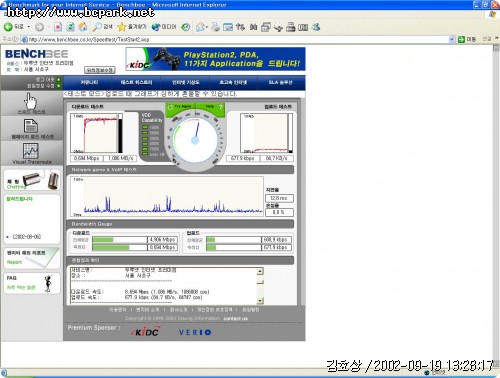
Task: Click the Refresh page icon
Action: 70,27
